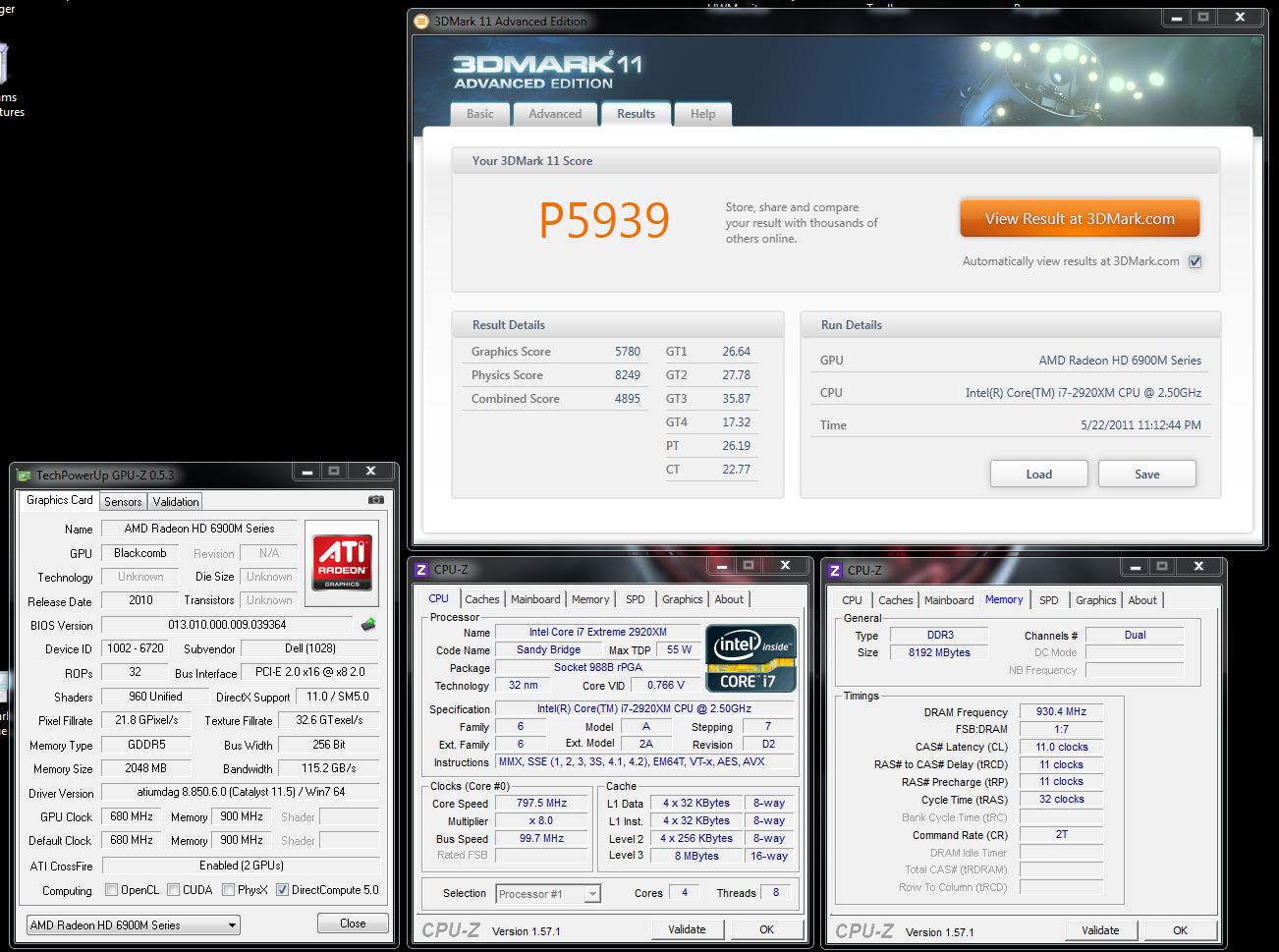Viewport: 1279px width, 952px height.
Task: Click the Combined Score value 4895
Action: (x=627, y=399)
